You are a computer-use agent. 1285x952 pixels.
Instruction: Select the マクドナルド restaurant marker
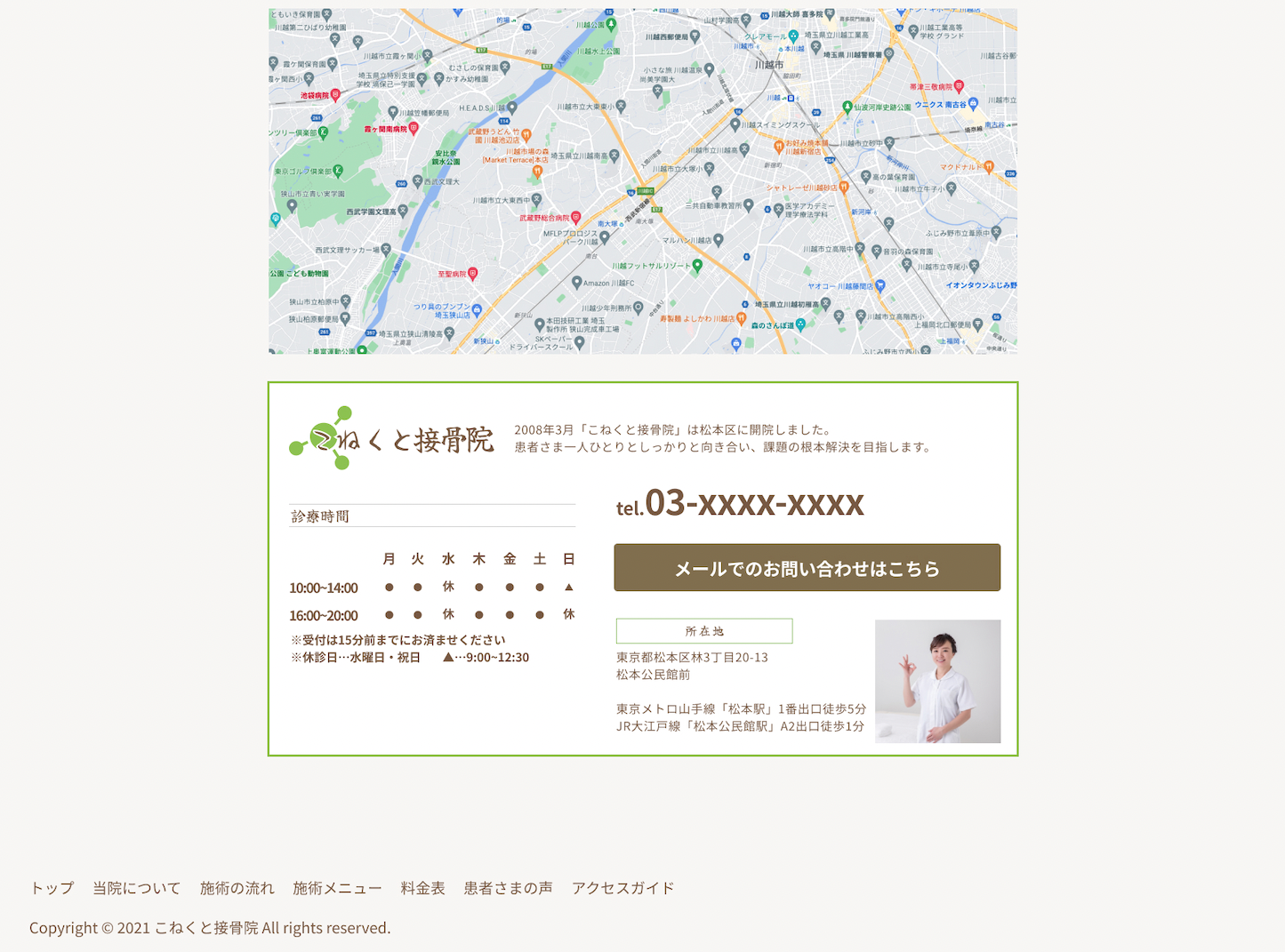coord(989,166)
